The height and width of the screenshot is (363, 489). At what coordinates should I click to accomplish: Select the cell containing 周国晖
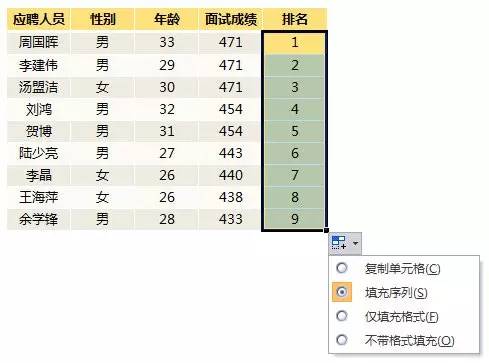click(39, 42)
